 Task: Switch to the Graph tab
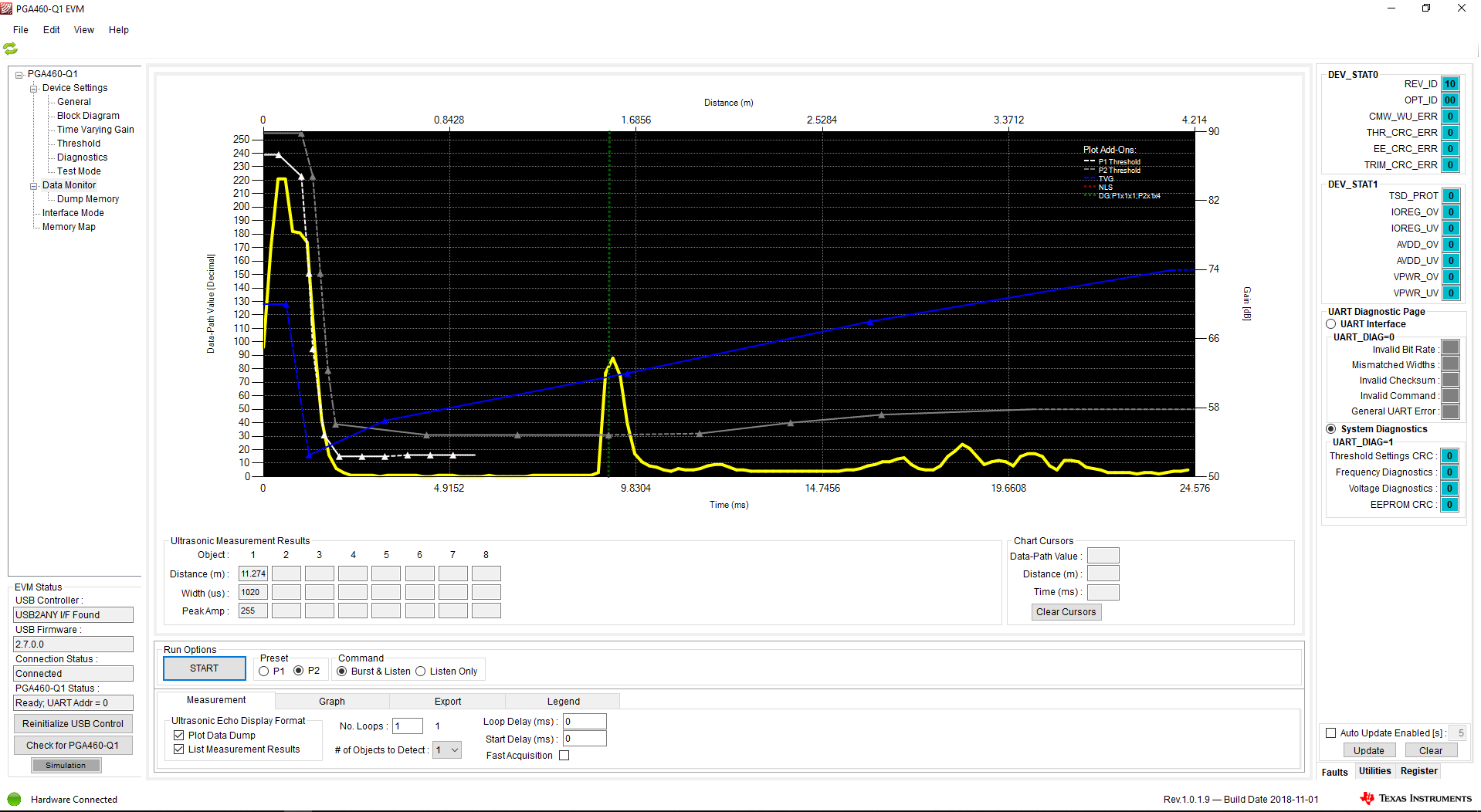[332, 701]
